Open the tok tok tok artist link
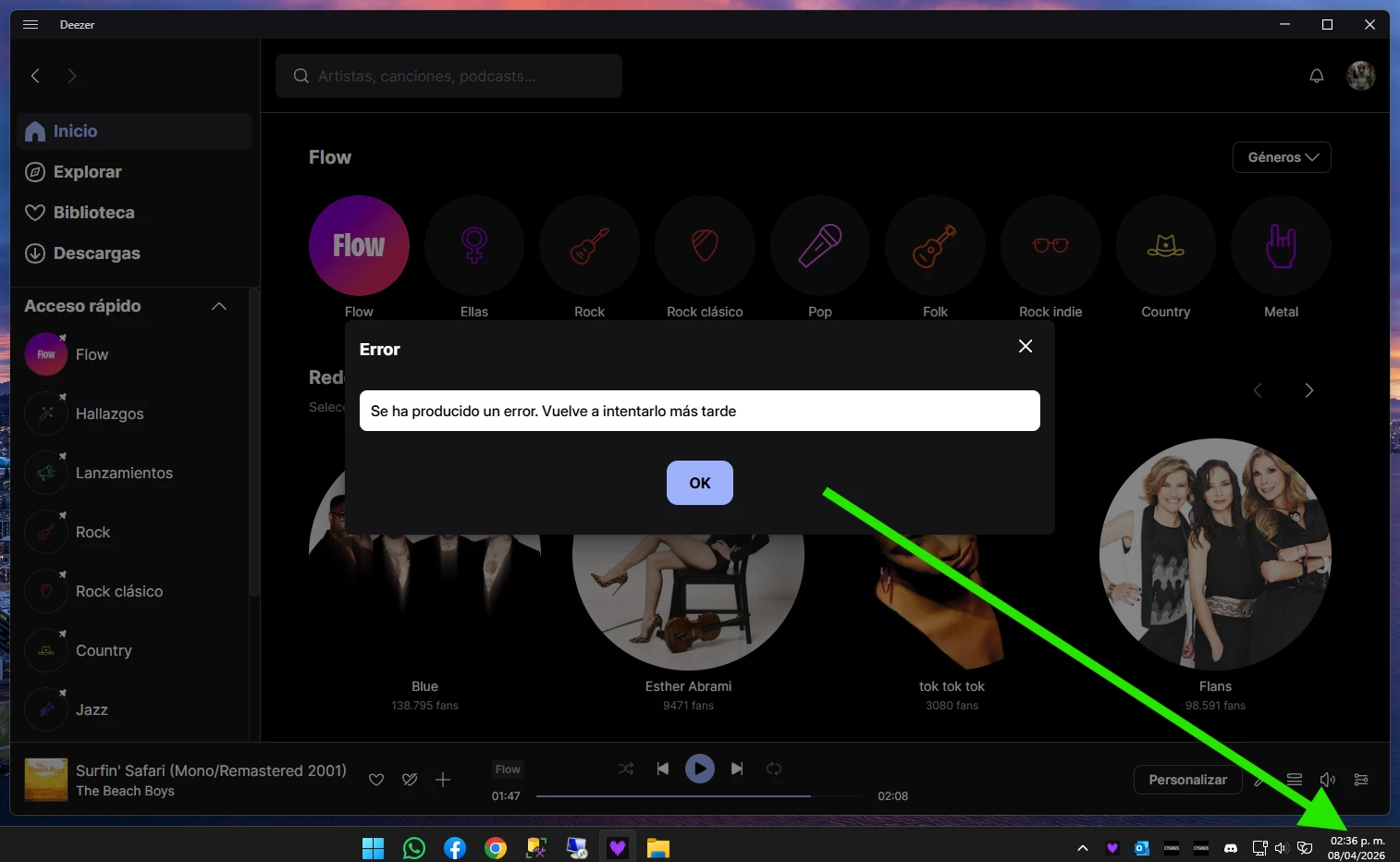Viewport: 1400px width, 862px height. [952, 686]
